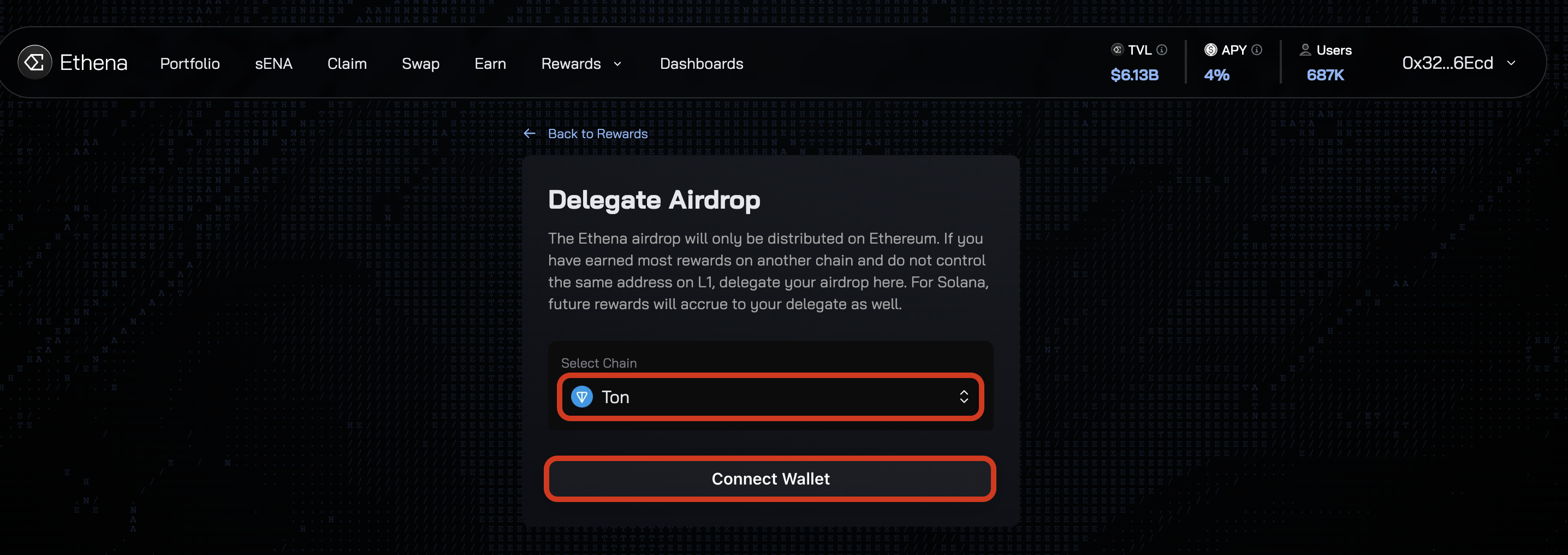The height and width of the screenshot is (555, 1568).
Task: Click the small TVL Ethena symbol
Action: [1117, 50]
